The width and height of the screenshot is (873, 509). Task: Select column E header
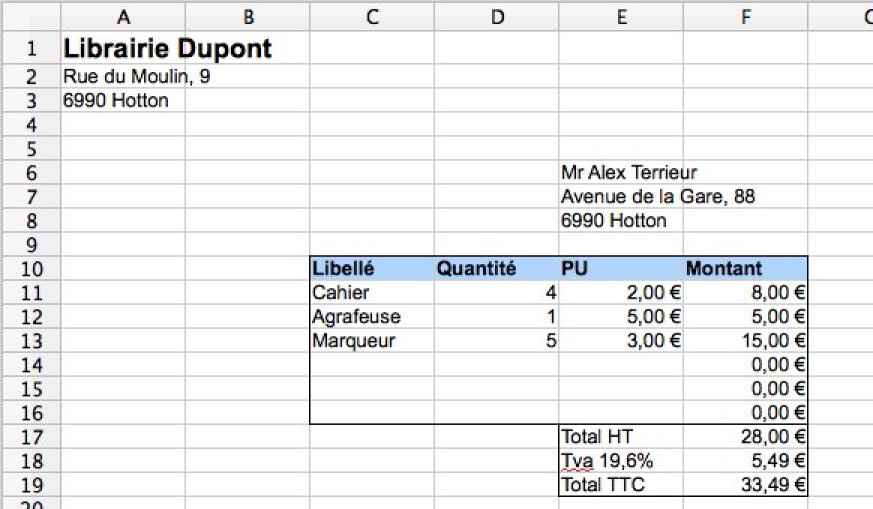[621, 17]
